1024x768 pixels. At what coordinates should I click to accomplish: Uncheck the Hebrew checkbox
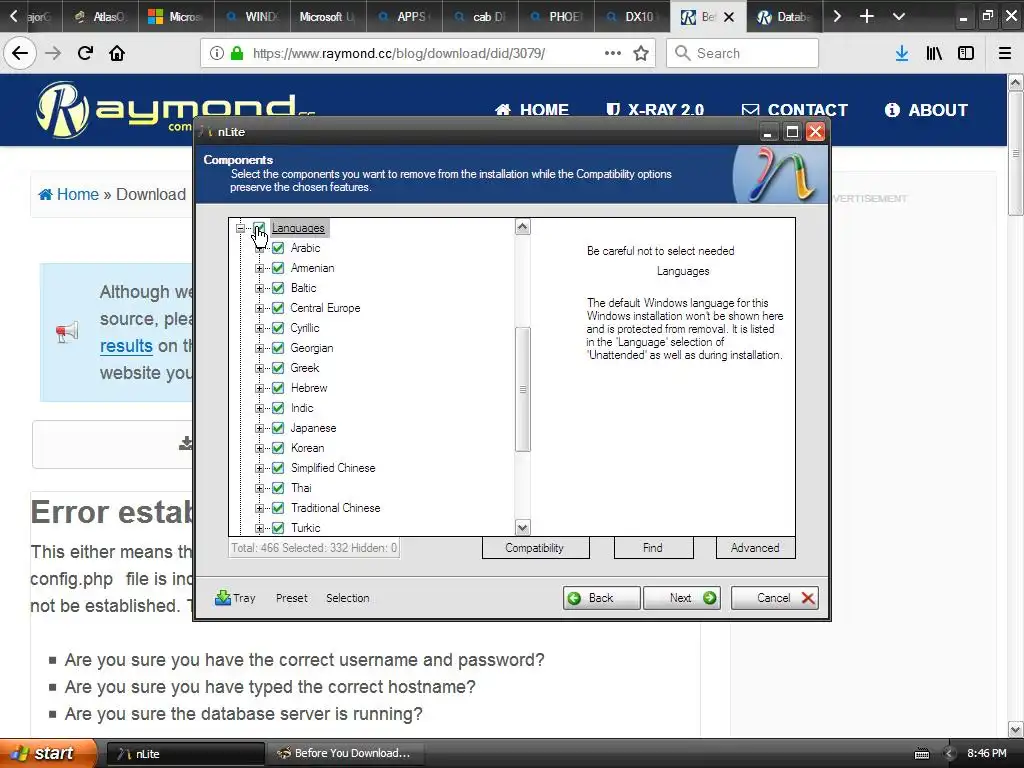click(x=278, y=388)
